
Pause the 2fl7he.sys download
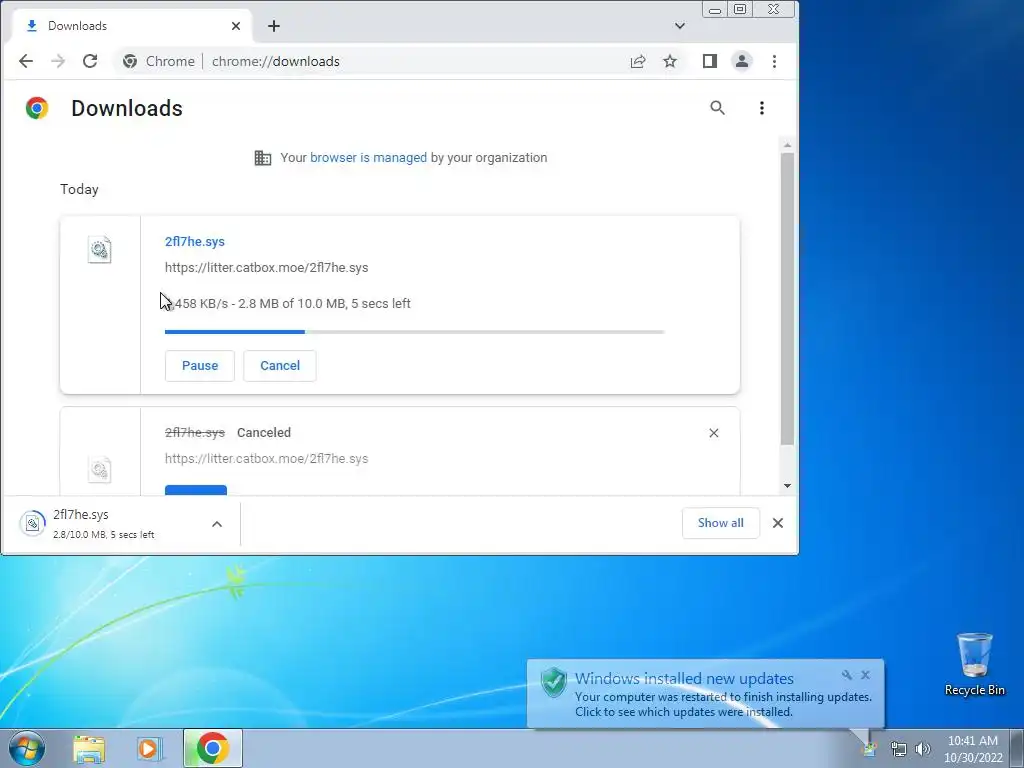point(200,366)
